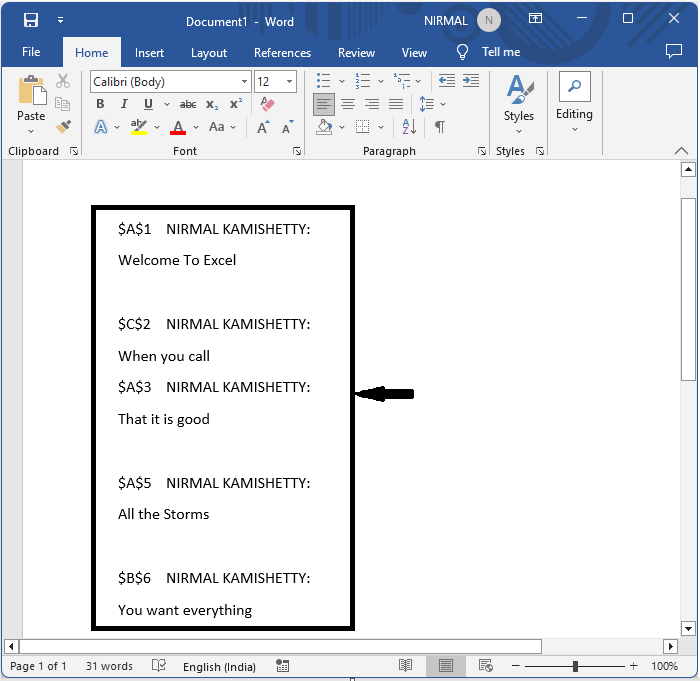Open the View tab
The height and width of the screenshot is (681, 700).
point(414,53)
